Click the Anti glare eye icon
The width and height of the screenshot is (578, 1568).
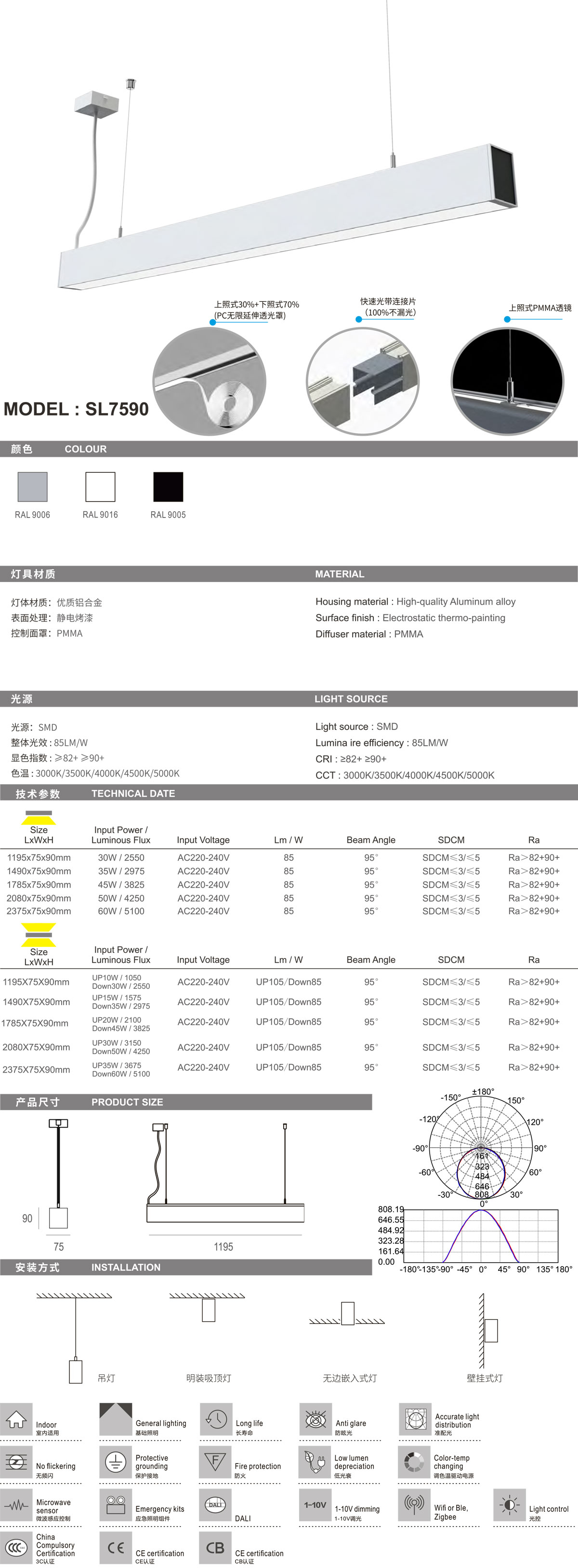tap(315, 1419)
